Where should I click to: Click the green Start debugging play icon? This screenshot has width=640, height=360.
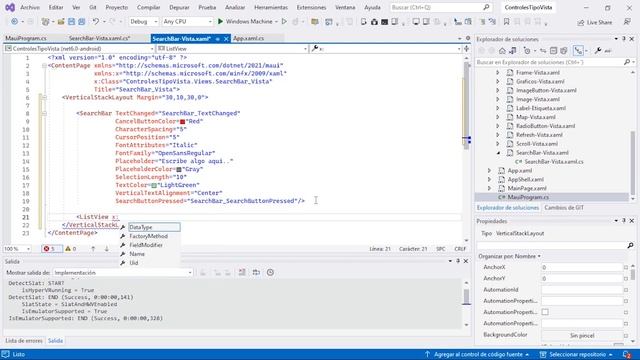pos(220,21)
